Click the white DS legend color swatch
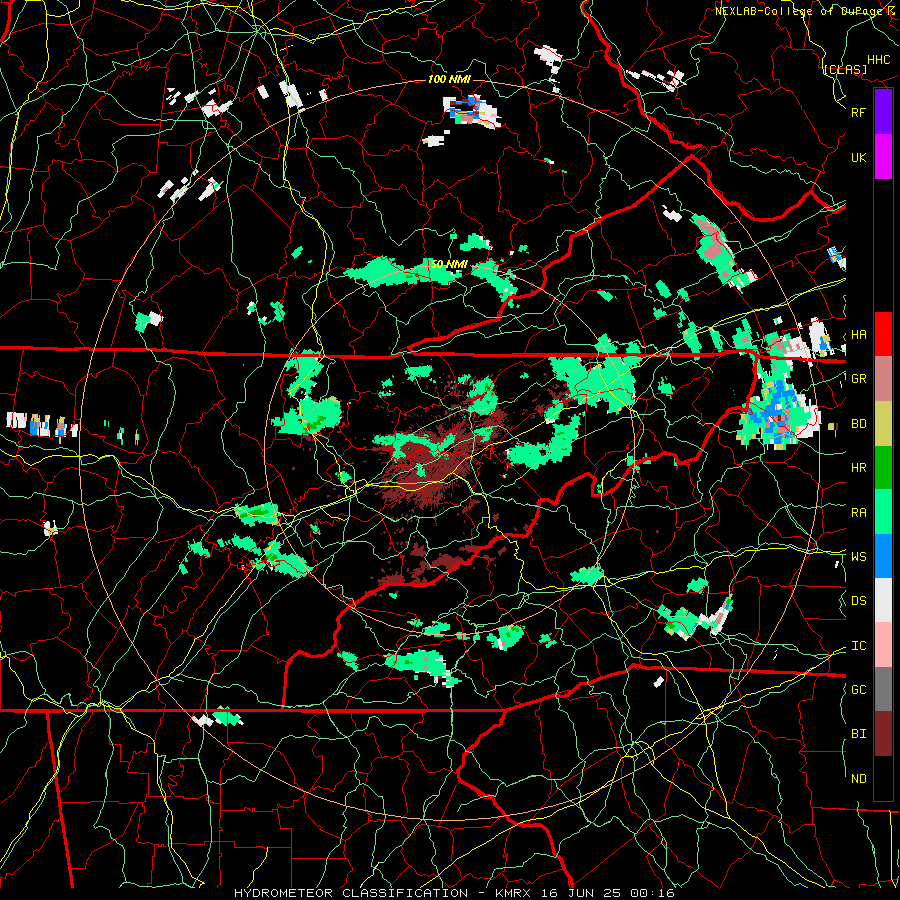Viewport: 900px width, 900px height. pos(883,600)
